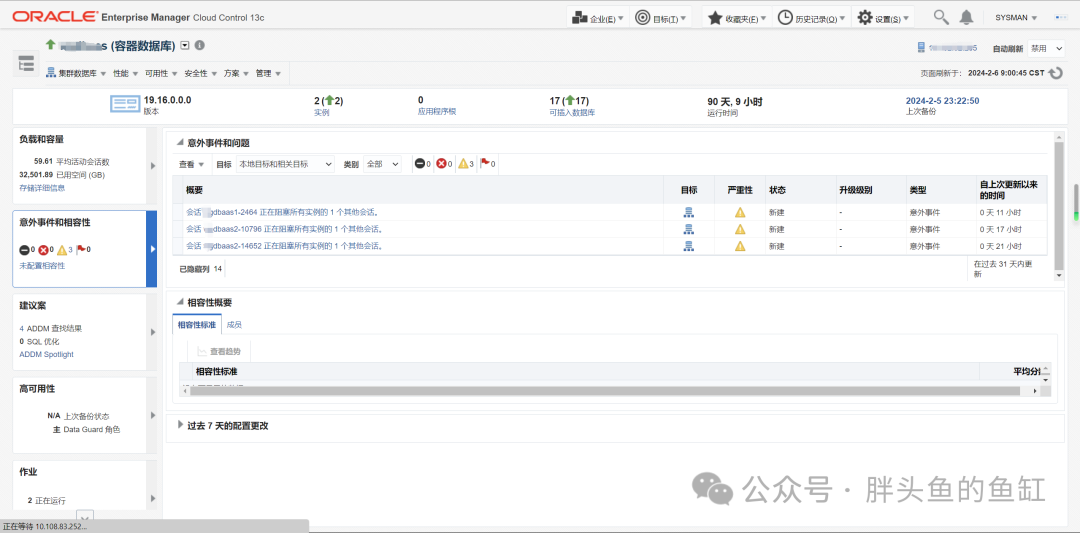Open the 可用性 menu
This screenshot has width=1080, height=533.
coord(162,73)
